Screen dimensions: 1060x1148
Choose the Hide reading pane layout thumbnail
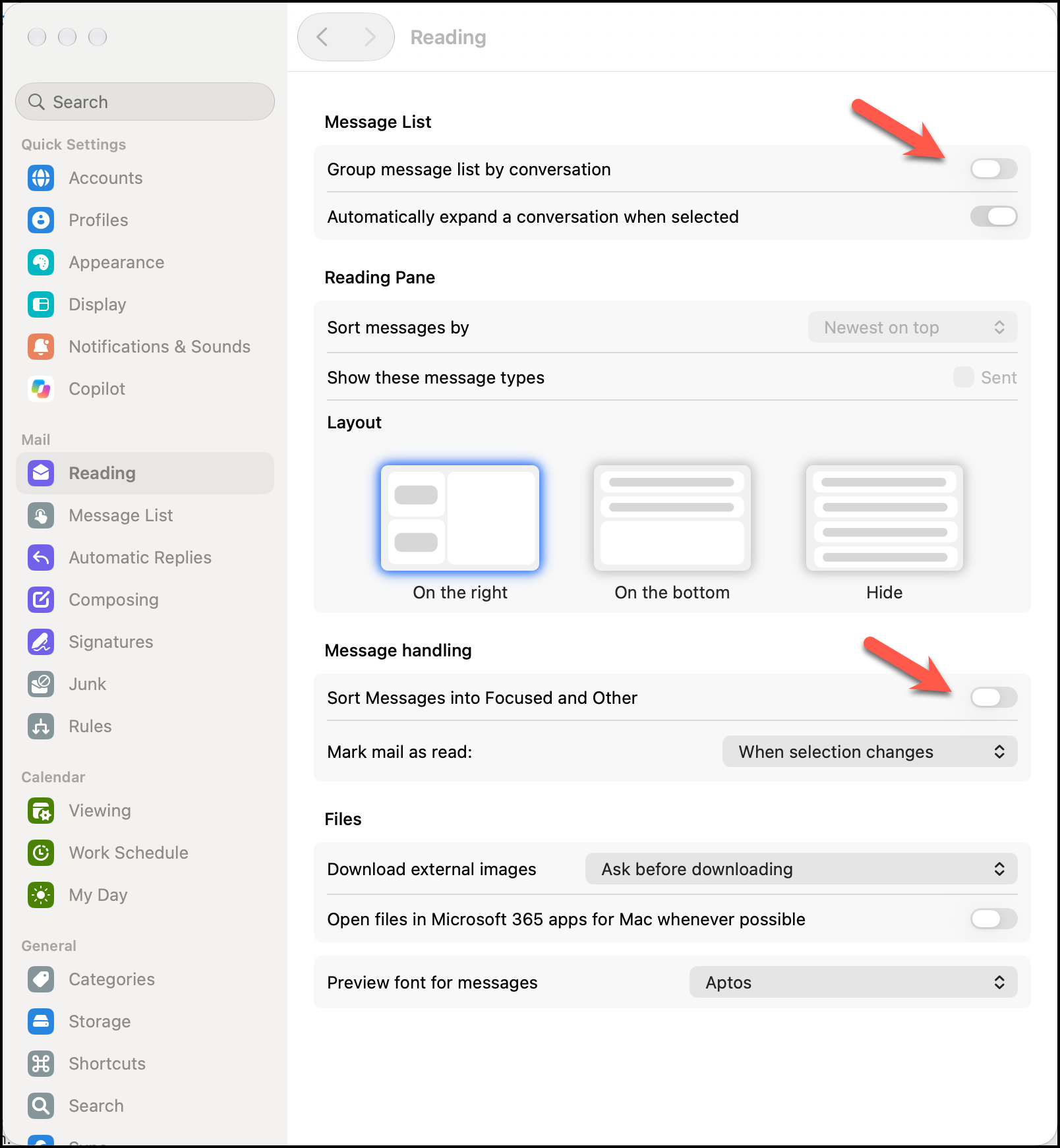885,518
